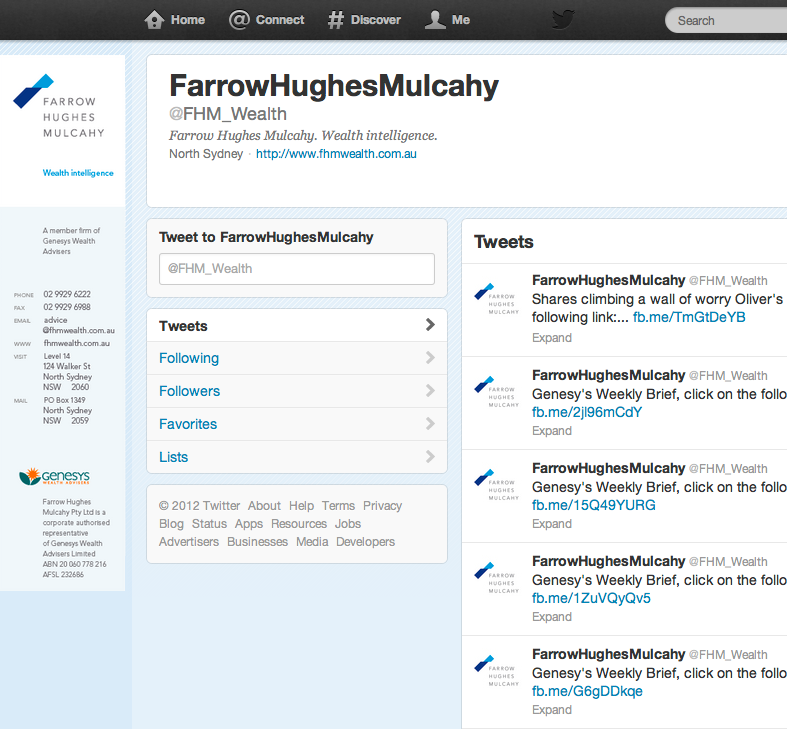Image resolution: width=787 pixels, height=729 pixels.
Task: Open link fb.me/1ZuVQyQv5
Action: [x=591, y=598]
